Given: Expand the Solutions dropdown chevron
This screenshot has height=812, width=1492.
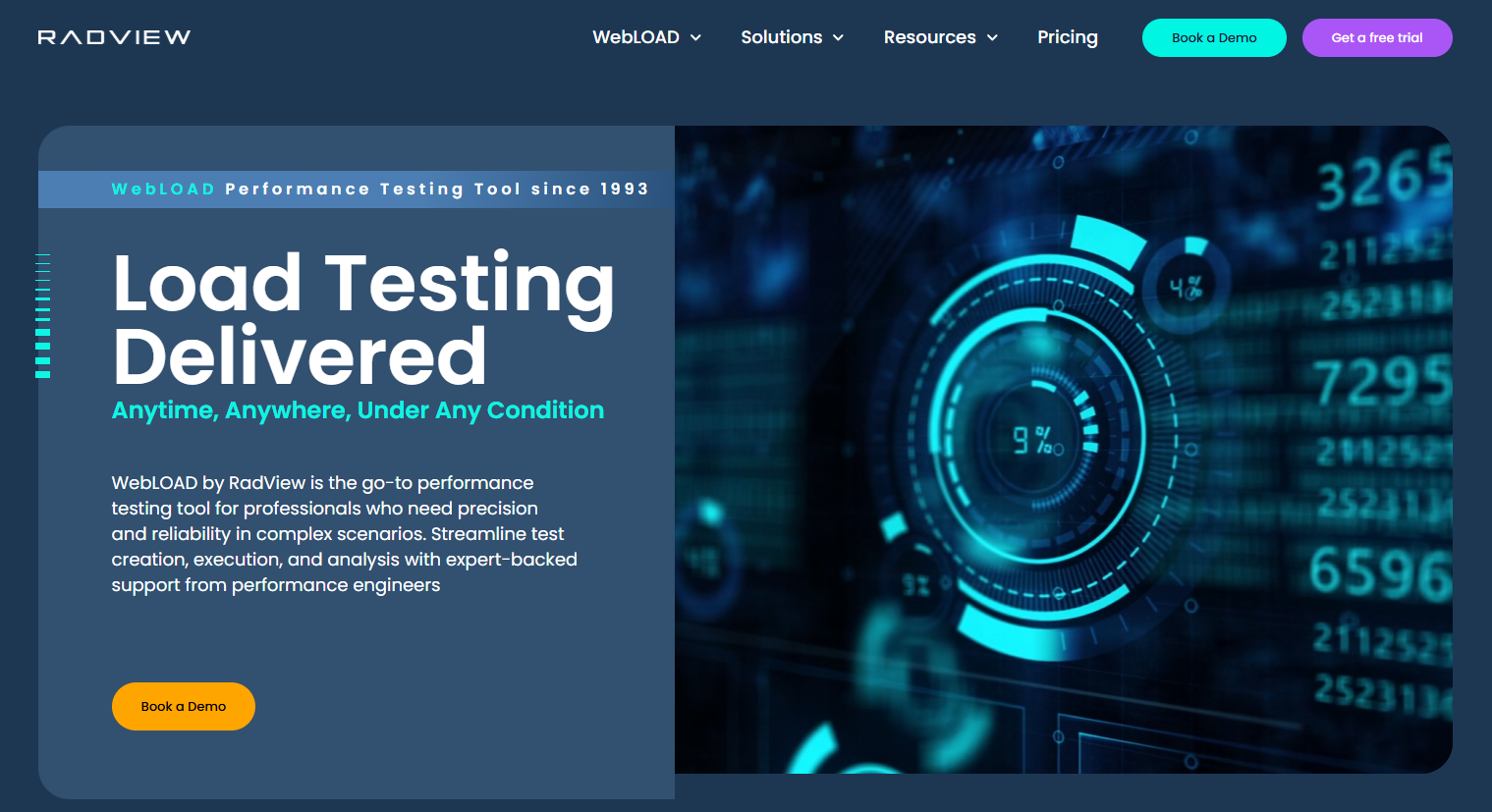Looking at the screenshot, I should pos(838,38).
